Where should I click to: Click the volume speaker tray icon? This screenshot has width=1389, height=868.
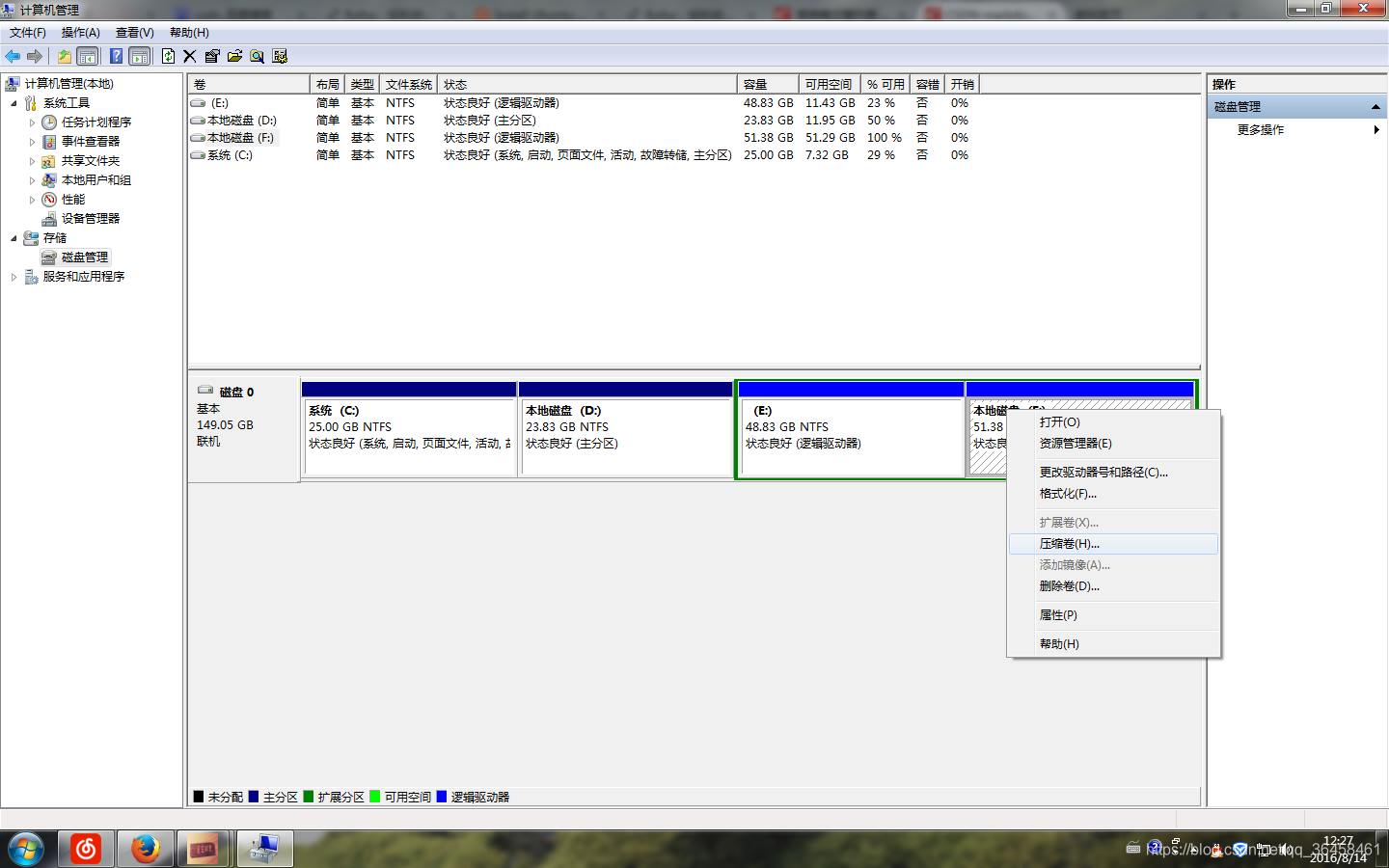coord(1286,850)
